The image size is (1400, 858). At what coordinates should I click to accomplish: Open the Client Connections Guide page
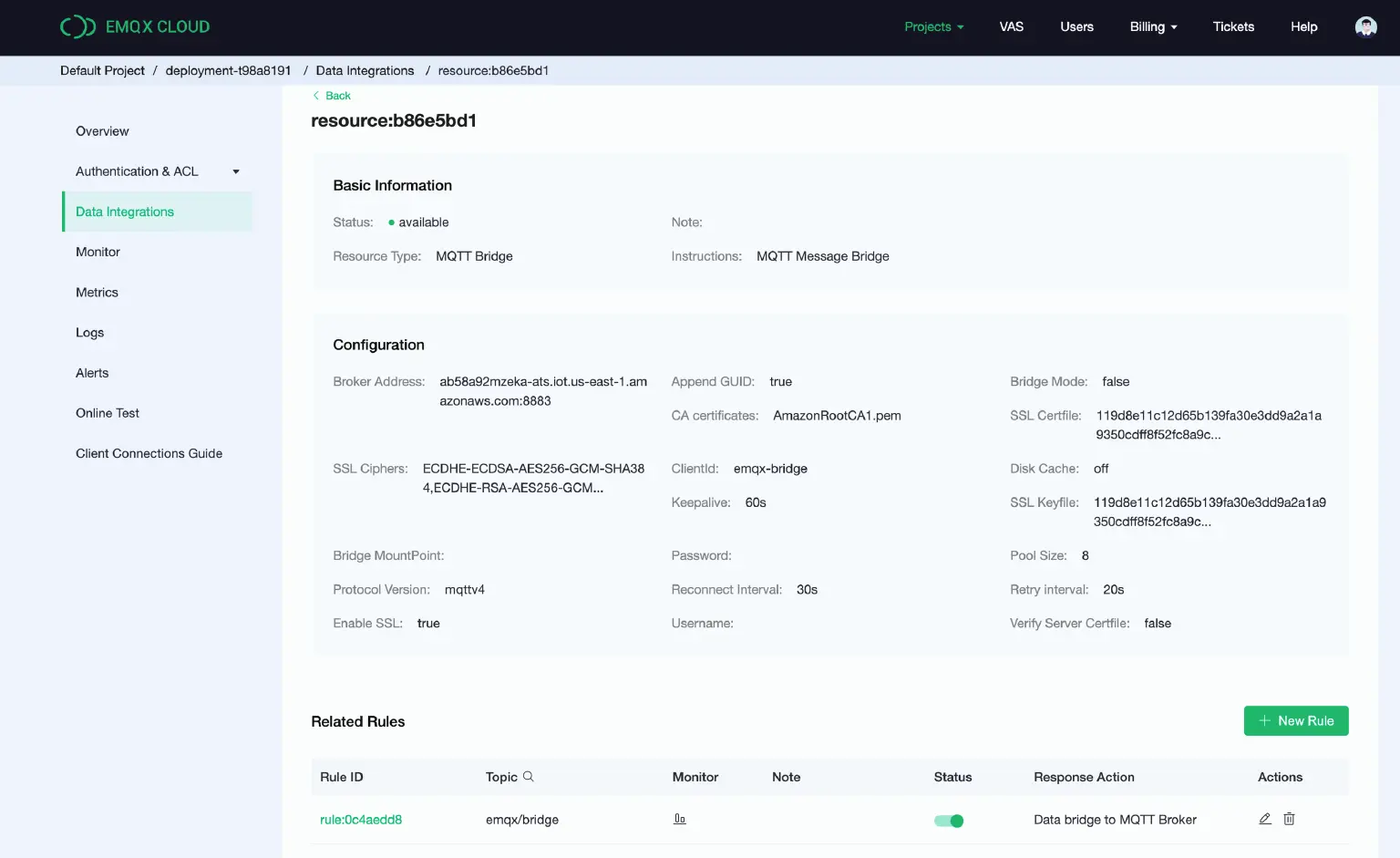coord(149,453)
